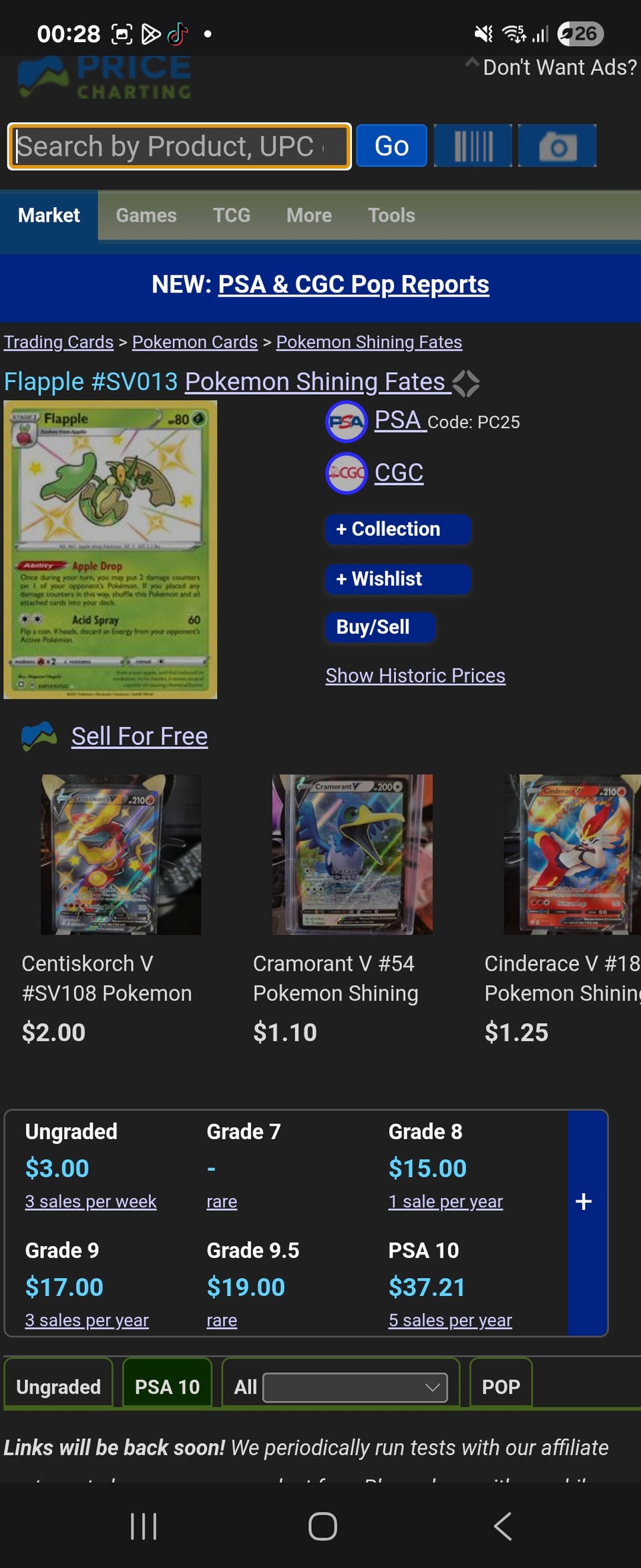Click the diamond icon beside Shining Fates title
This screenshot has height=1568, width=641.
(465, 383)
